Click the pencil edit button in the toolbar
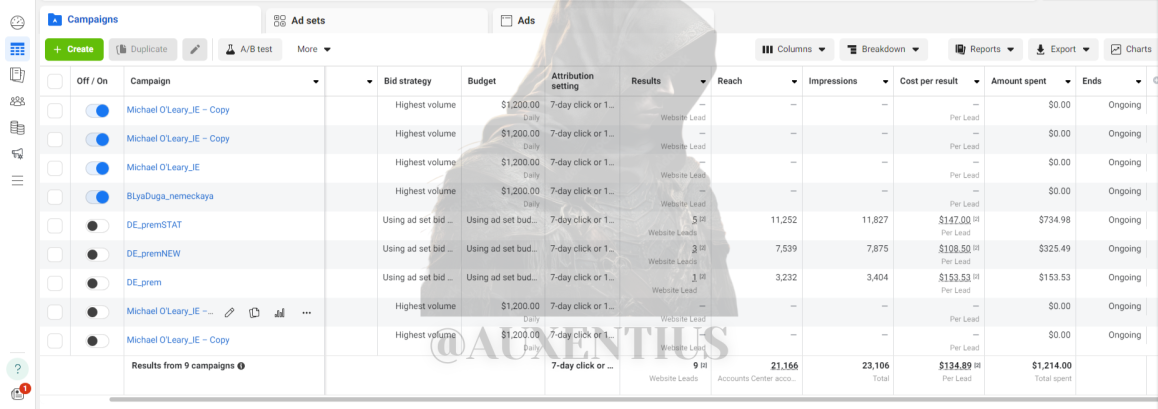The image size is (1158, 409). pos(195,49)
